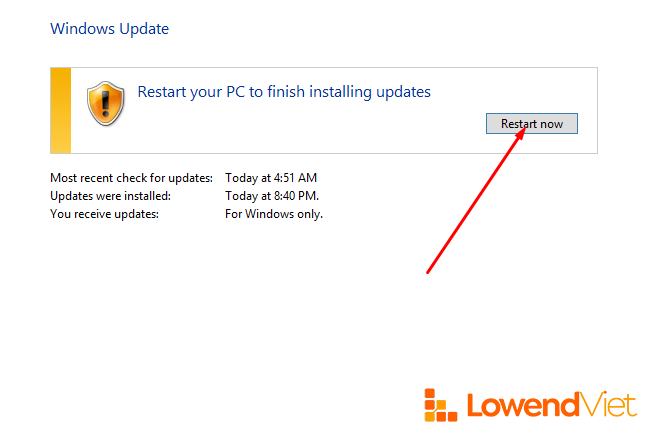655x439 pixels.
Task: Click the red arrowhead near Restart now
Action: click(x=520, y=136)
